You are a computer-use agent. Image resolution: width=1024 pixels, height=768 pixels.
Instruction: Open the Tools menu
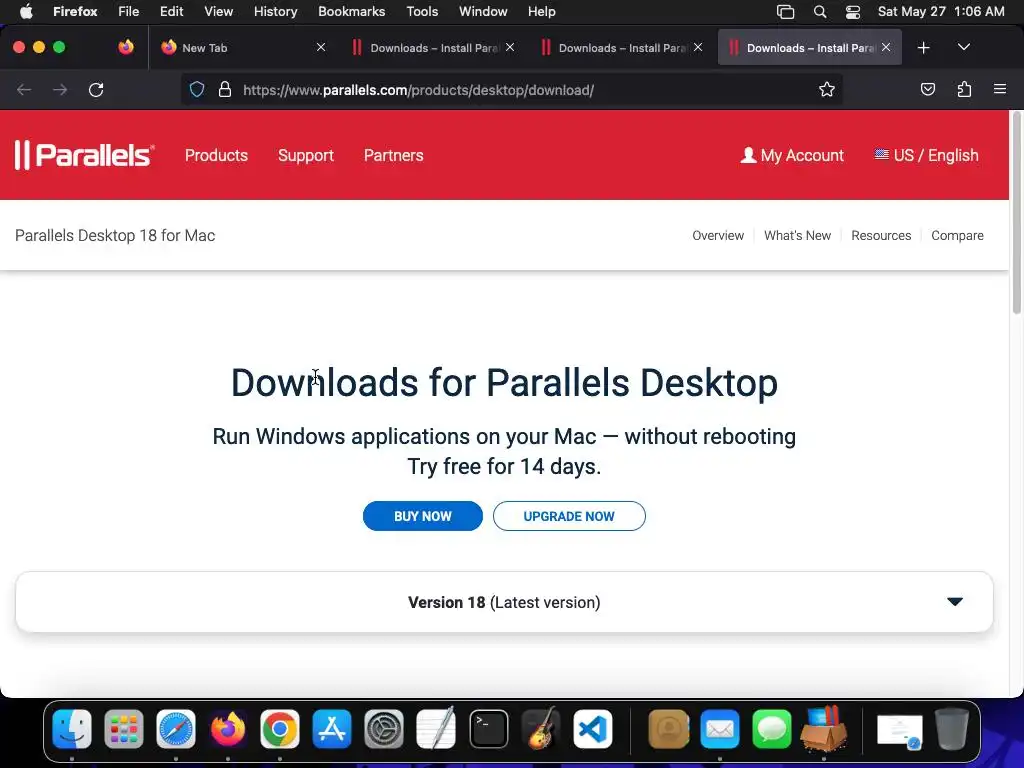click(422, 11)
